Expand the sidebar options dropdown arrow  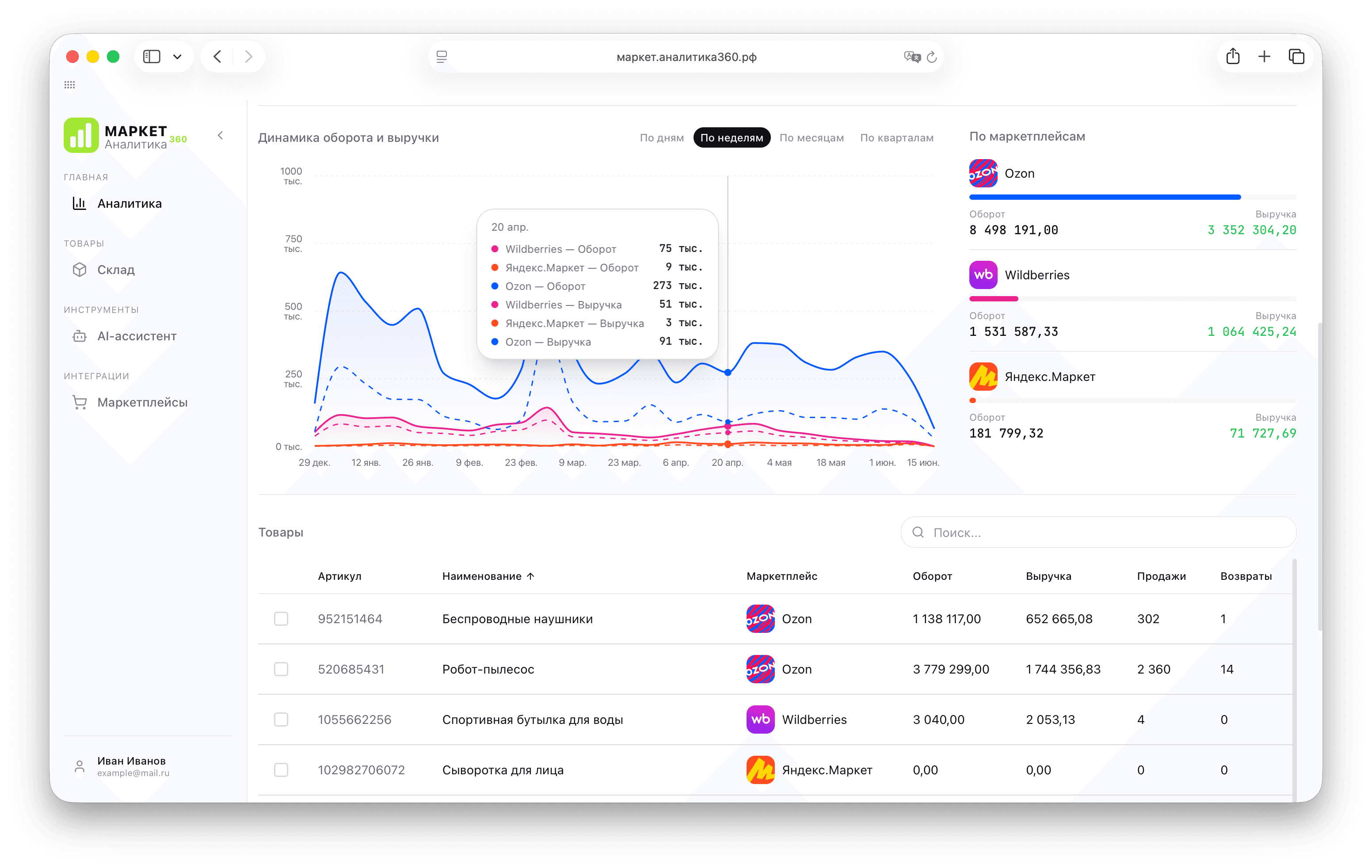[177, 57]
